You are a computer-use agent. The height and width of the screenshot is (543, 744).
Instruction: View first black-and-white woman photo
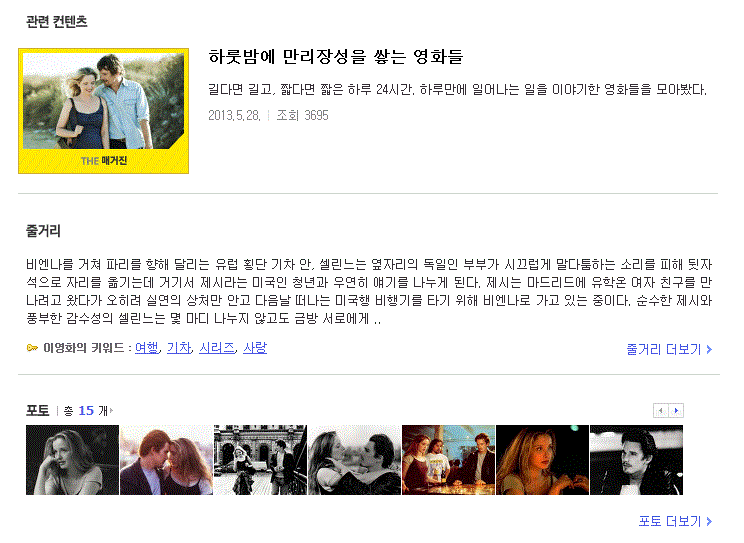[72, 460]
